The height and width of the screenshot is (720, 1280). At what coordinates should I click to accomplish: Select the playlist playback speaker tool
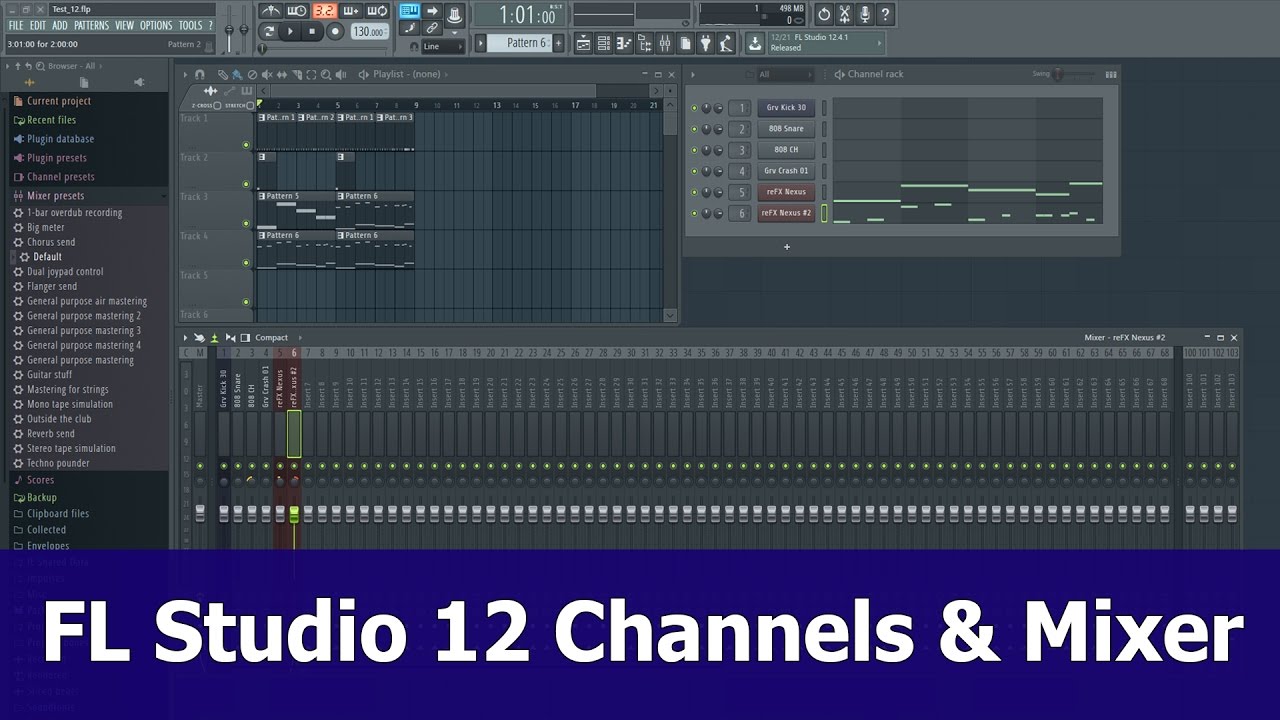click(x=340, y=74)
